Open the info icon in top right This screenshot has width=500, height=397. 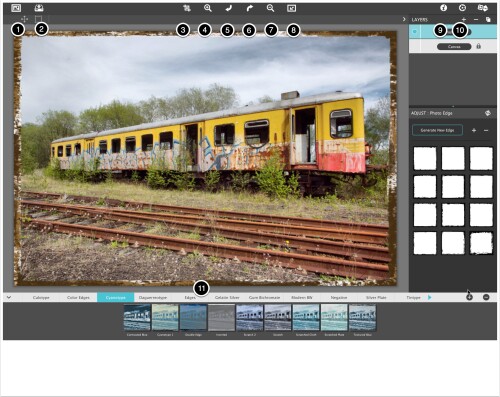pyautogui.click(x=443, y=8)
